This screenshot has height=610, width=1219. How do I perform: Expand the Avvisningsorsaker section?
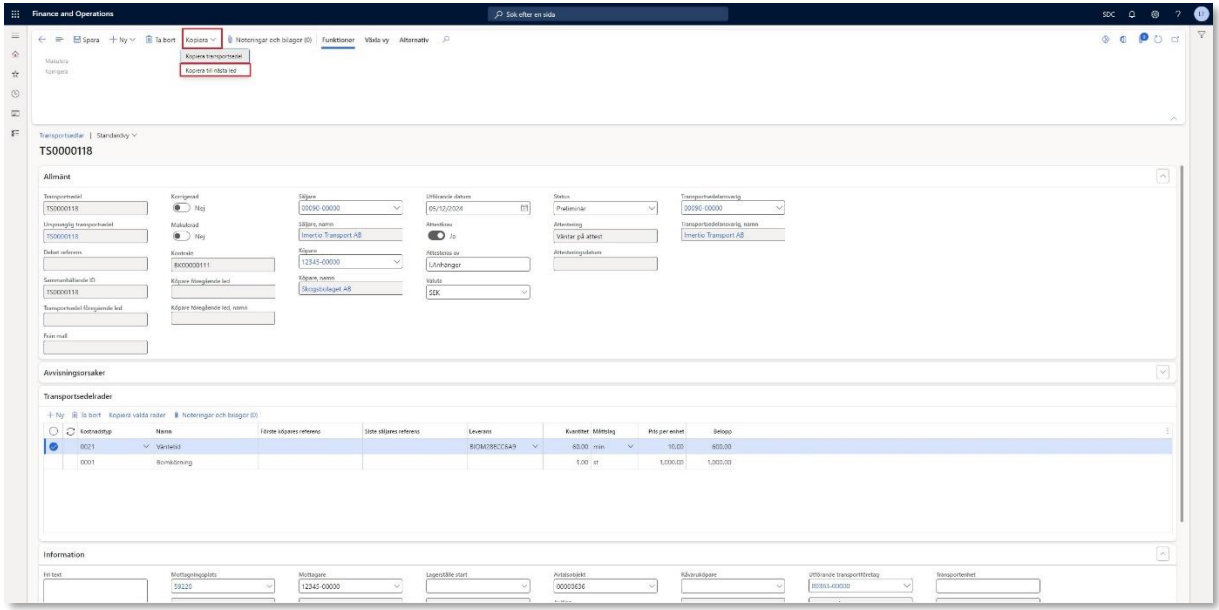pyautogui.click(x=1162, y=372)
